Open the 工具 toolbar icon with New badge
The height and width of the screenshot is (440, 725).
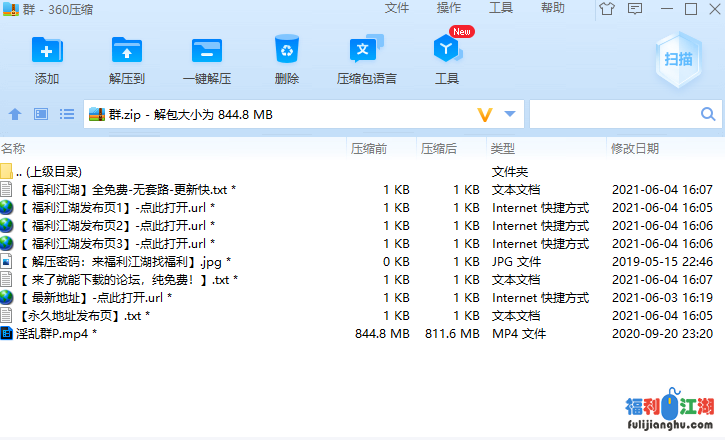pos(447,59)
